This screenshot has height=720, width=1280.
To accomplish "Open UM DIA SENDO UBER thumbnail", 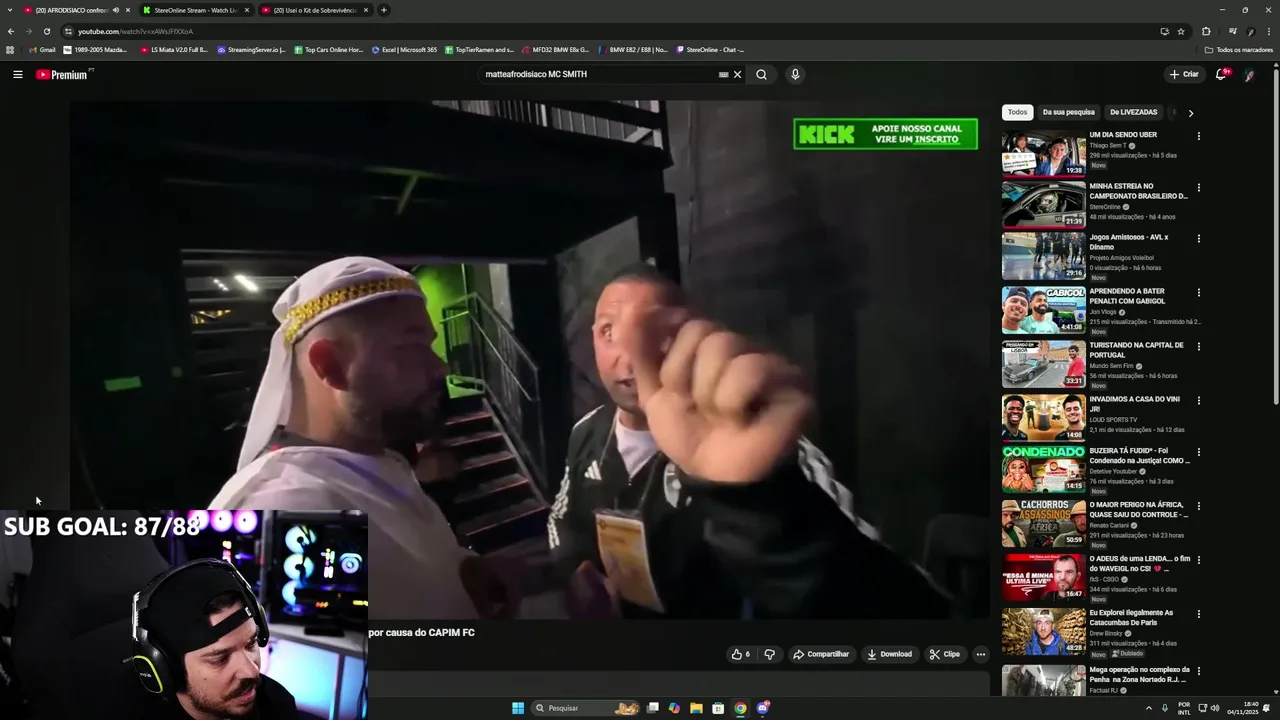I will point(1043,153).
